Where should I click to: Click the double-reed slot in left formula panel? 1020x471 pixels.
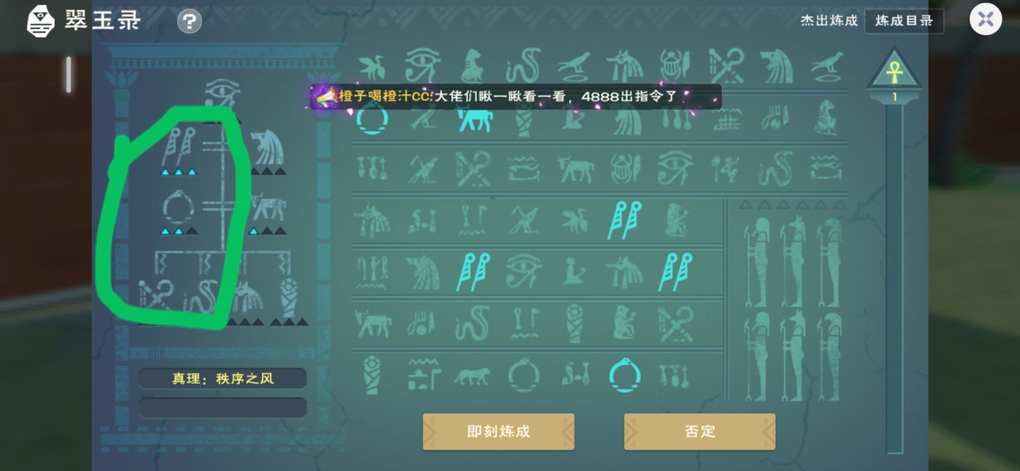178,150
